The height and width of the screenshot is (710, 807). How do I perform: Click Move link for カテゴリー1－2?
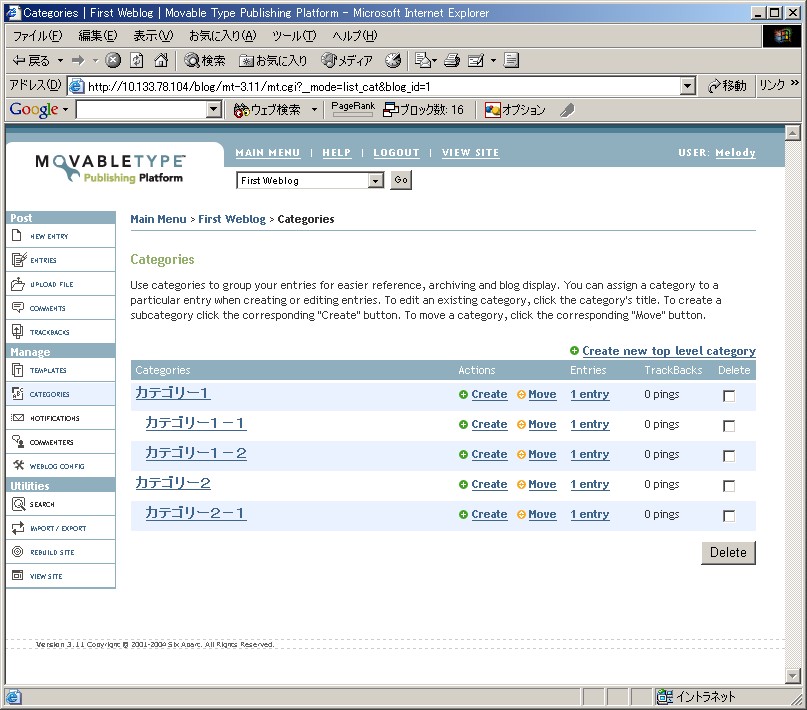pos(542,454)
